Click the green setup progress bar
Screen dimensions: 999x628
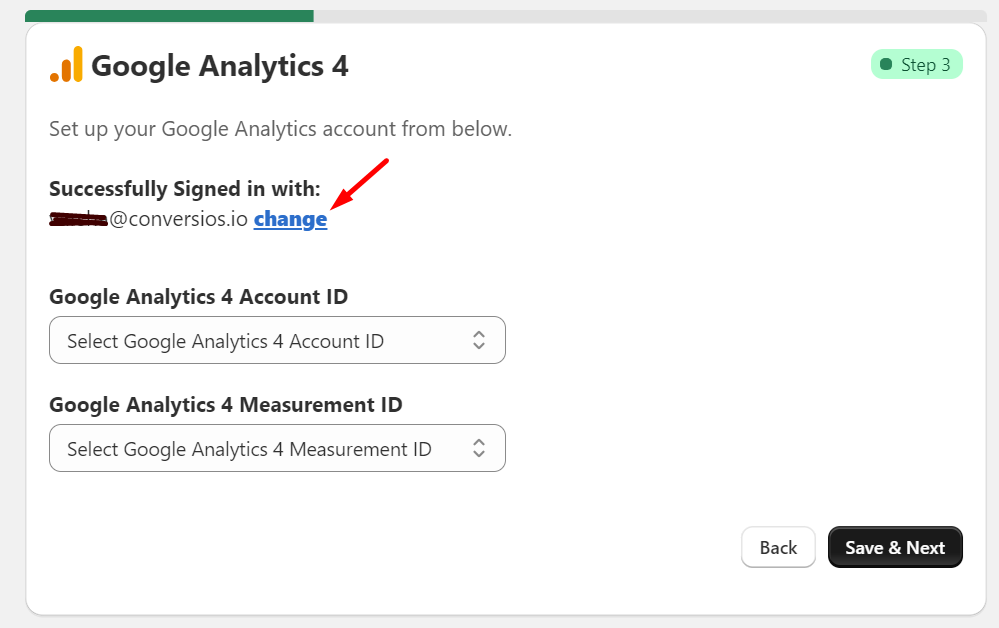click(x=169, y=16)
